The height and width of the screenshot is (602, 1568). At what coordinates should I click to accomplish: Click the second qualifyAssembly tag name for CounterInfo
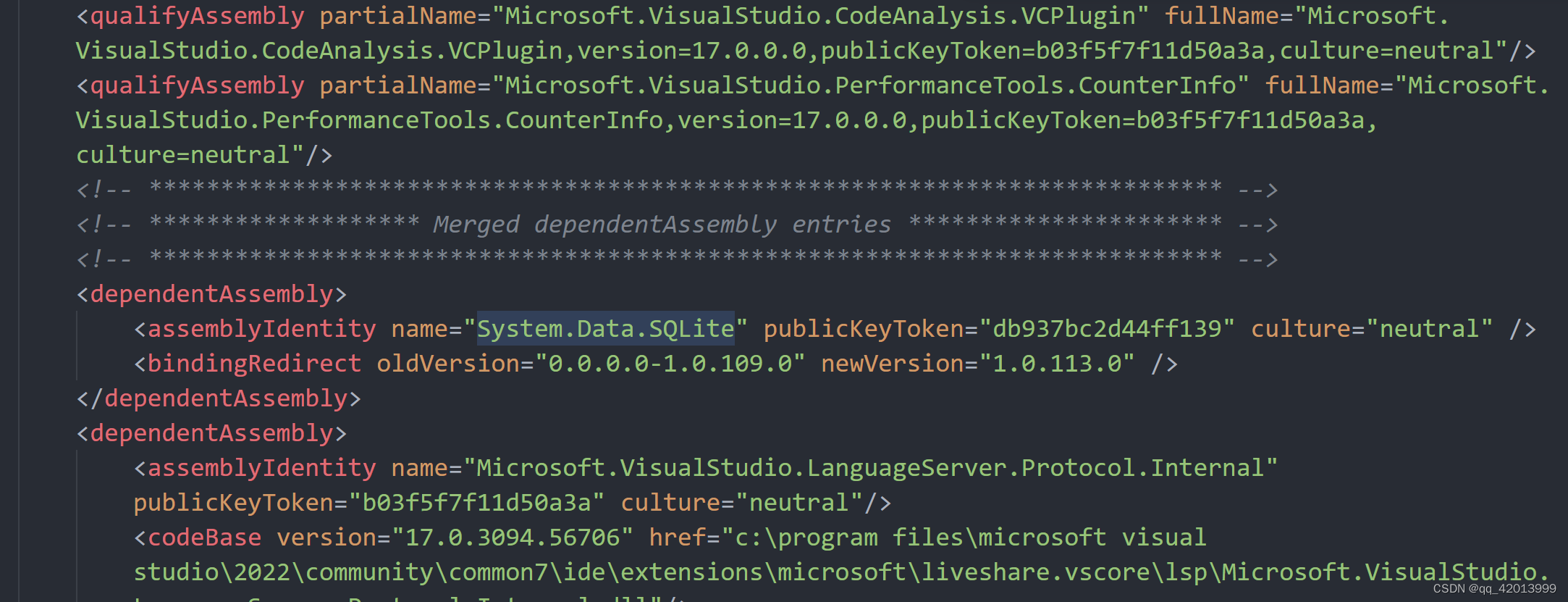(x=197, y=85)
